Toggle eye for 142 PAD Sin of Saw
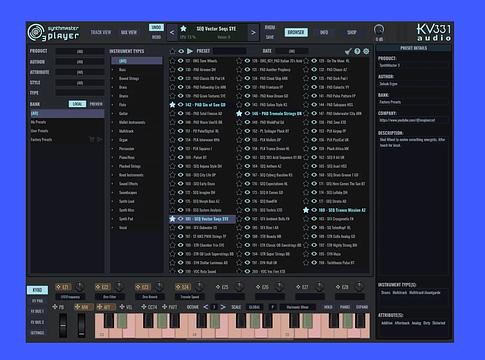Viewport: 485px width, 360px height. click(x=181, y=105)
